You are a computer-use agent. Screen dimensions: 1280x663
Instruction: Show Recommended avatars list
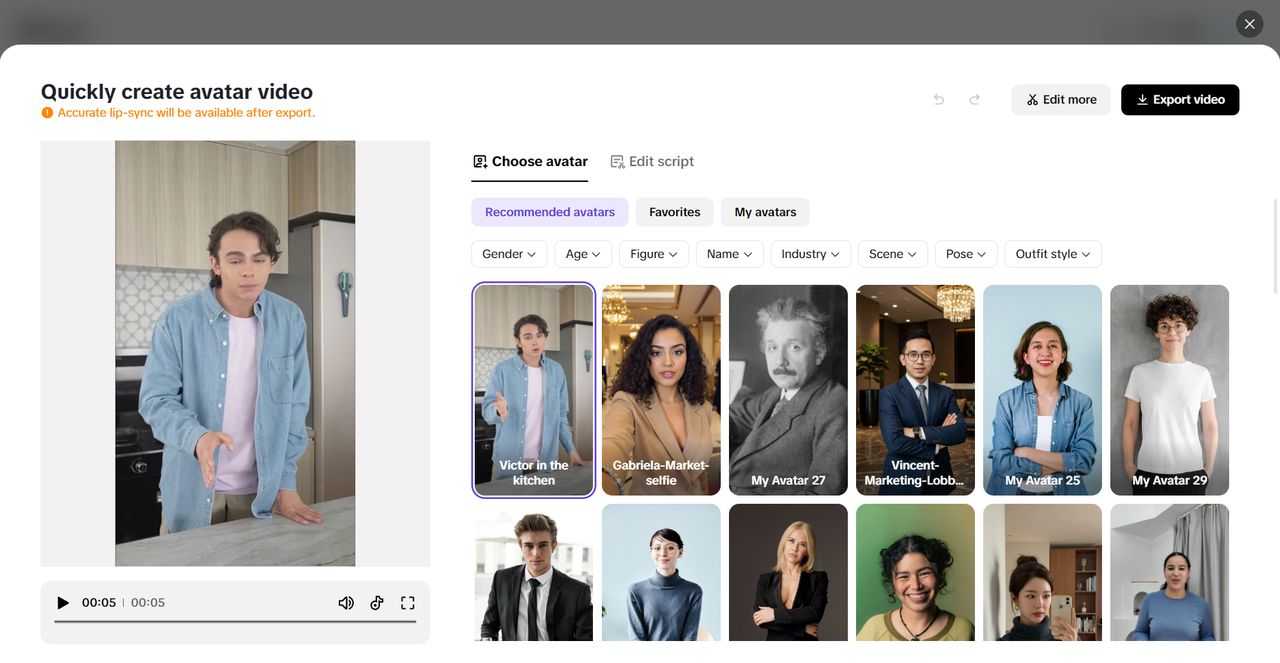(550, 212)
